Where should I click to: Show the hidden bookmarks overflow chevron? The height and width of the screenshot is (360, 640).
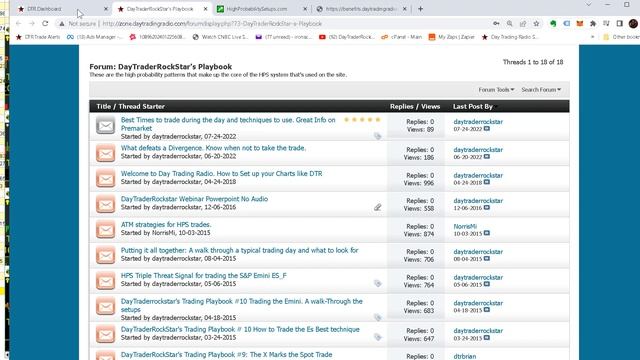pyautogui.click(x=592, y=37)
